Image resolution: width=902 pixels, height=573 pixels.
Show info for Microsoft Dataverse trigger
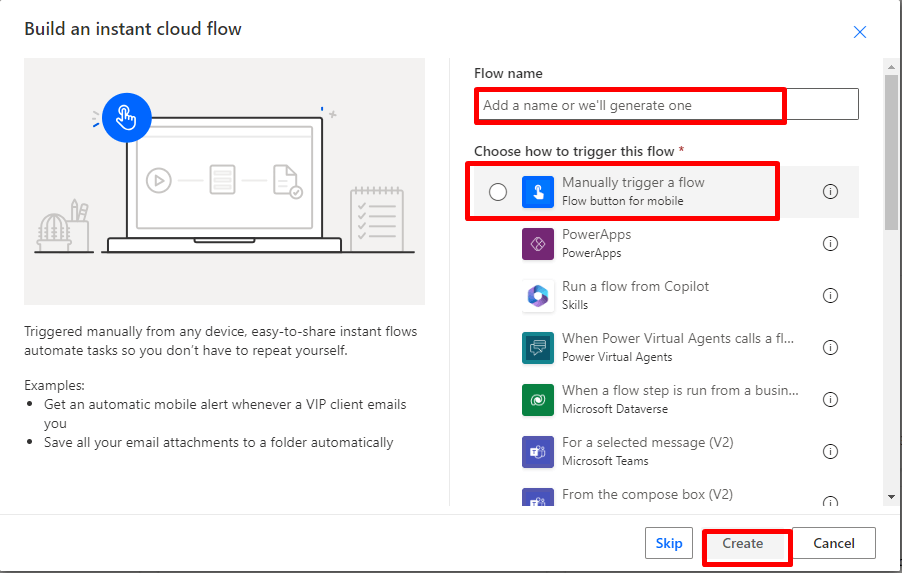tap(830, 400)
